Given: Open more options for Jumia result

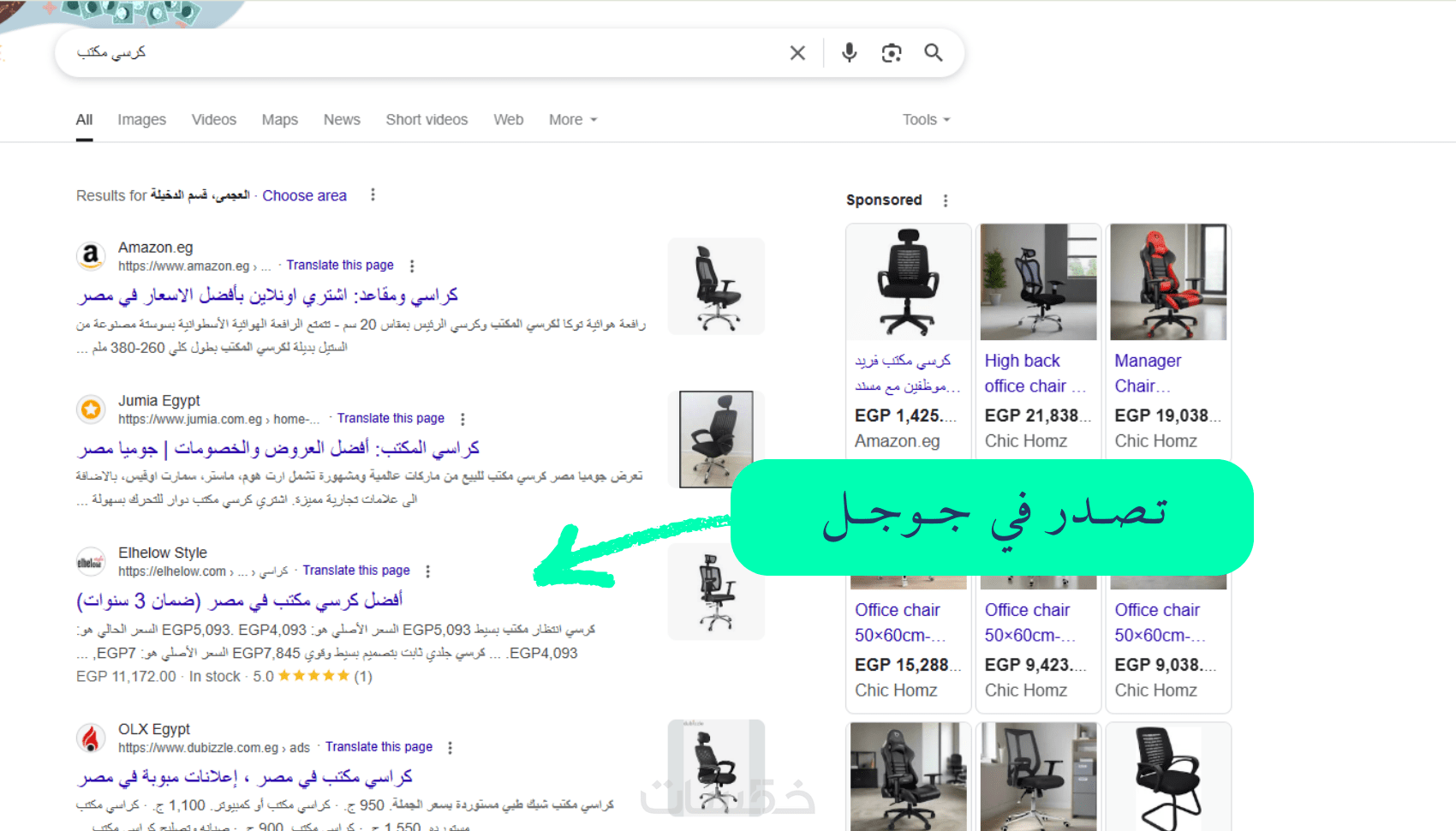Looking at the screenshot, I should tap(462, 420).
